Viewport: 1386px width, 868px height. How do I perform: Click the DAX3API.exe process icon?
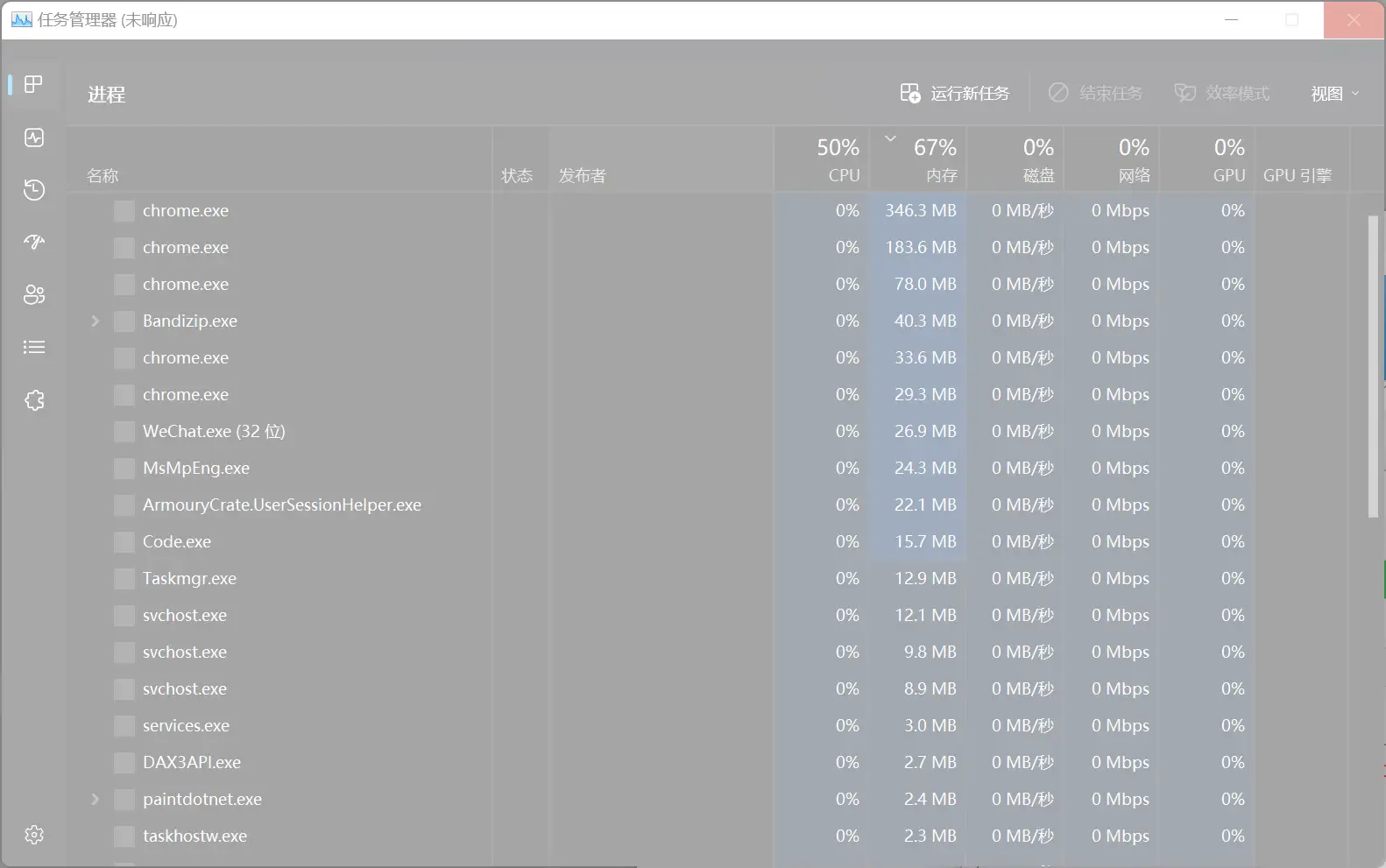point(124,763)
